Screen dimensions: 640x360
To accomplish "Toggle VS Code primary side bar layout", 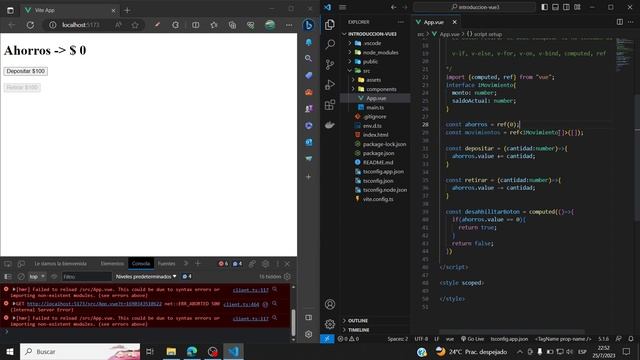I will [544, 7].
